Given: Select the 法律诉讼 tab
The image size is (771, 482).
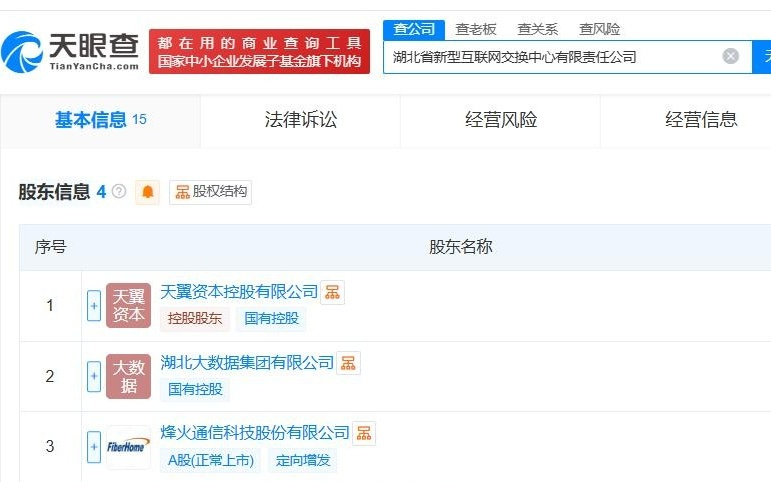Looking at the screenshot, I should point(300,120).
